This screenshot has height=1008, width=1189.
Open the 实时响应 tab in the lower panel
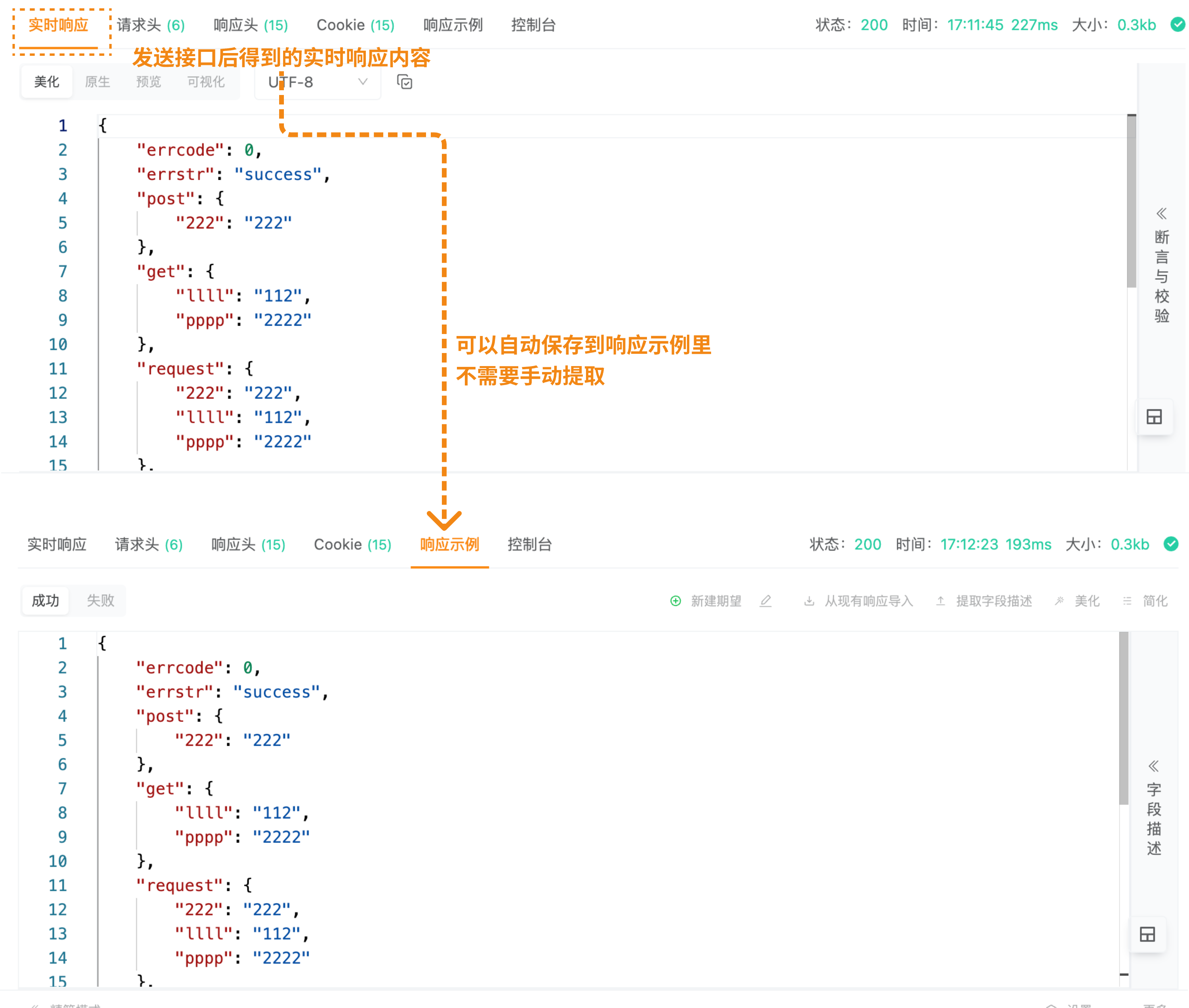pyautogui.click(x=57, y=545)
